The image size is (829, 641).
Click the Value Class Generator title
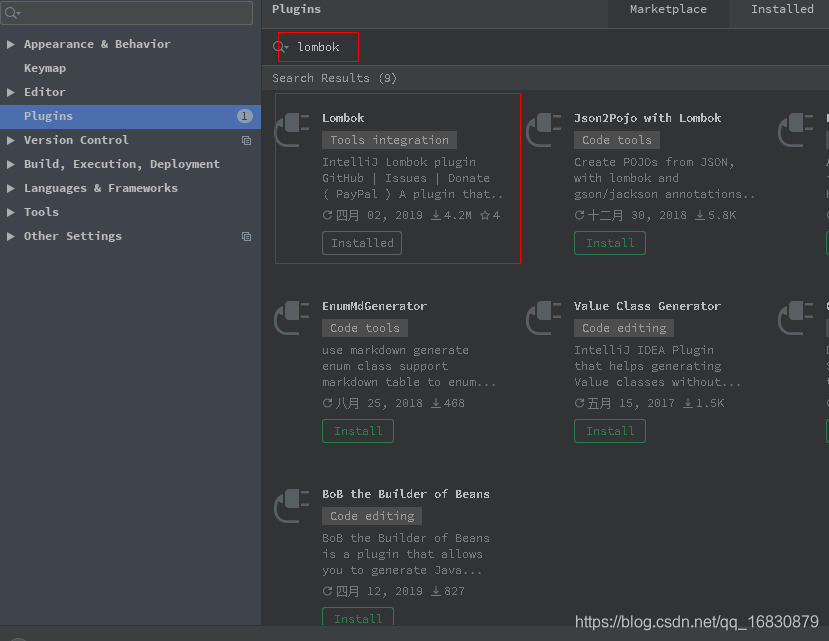(648, 306)
